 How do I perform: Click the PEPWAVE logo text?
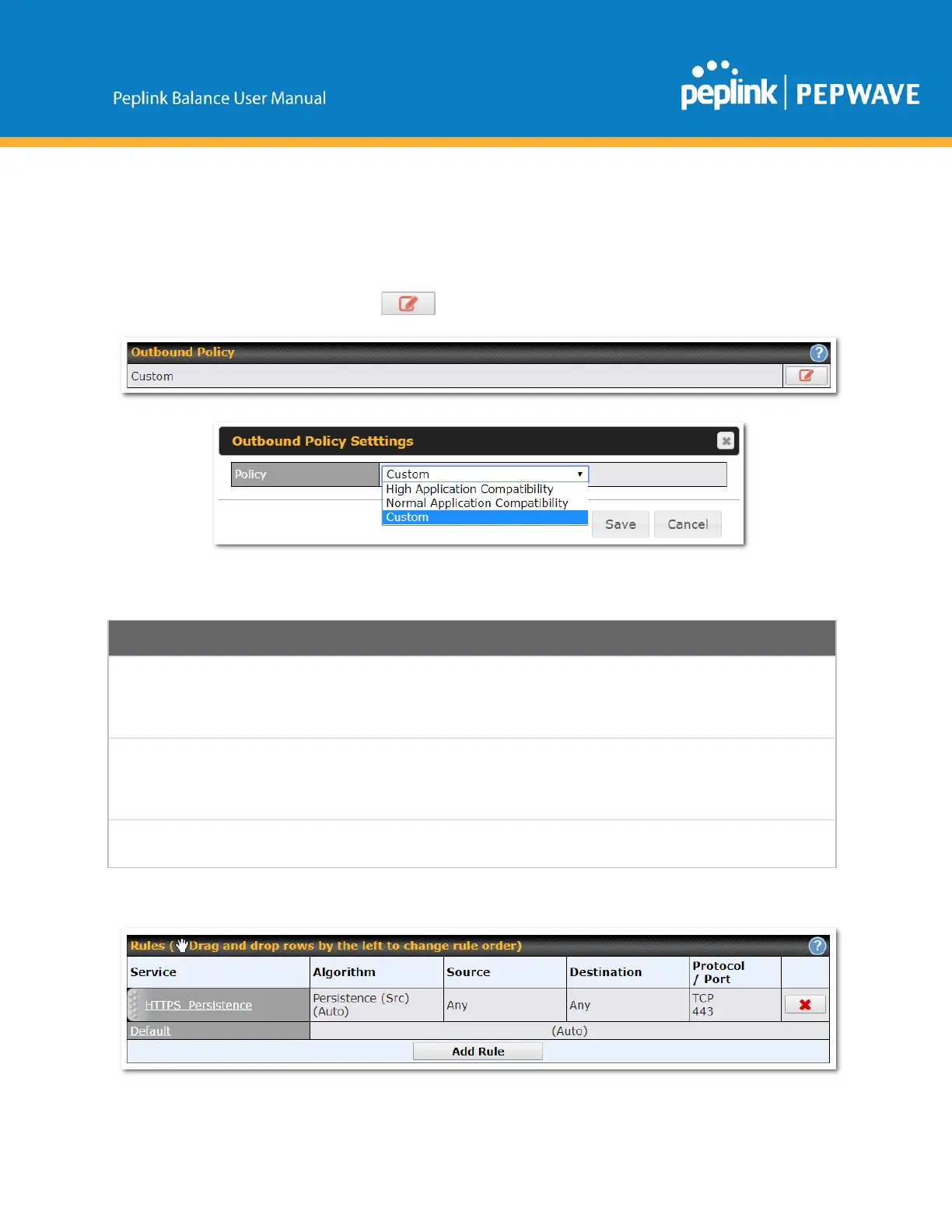(x=857, y=94)
